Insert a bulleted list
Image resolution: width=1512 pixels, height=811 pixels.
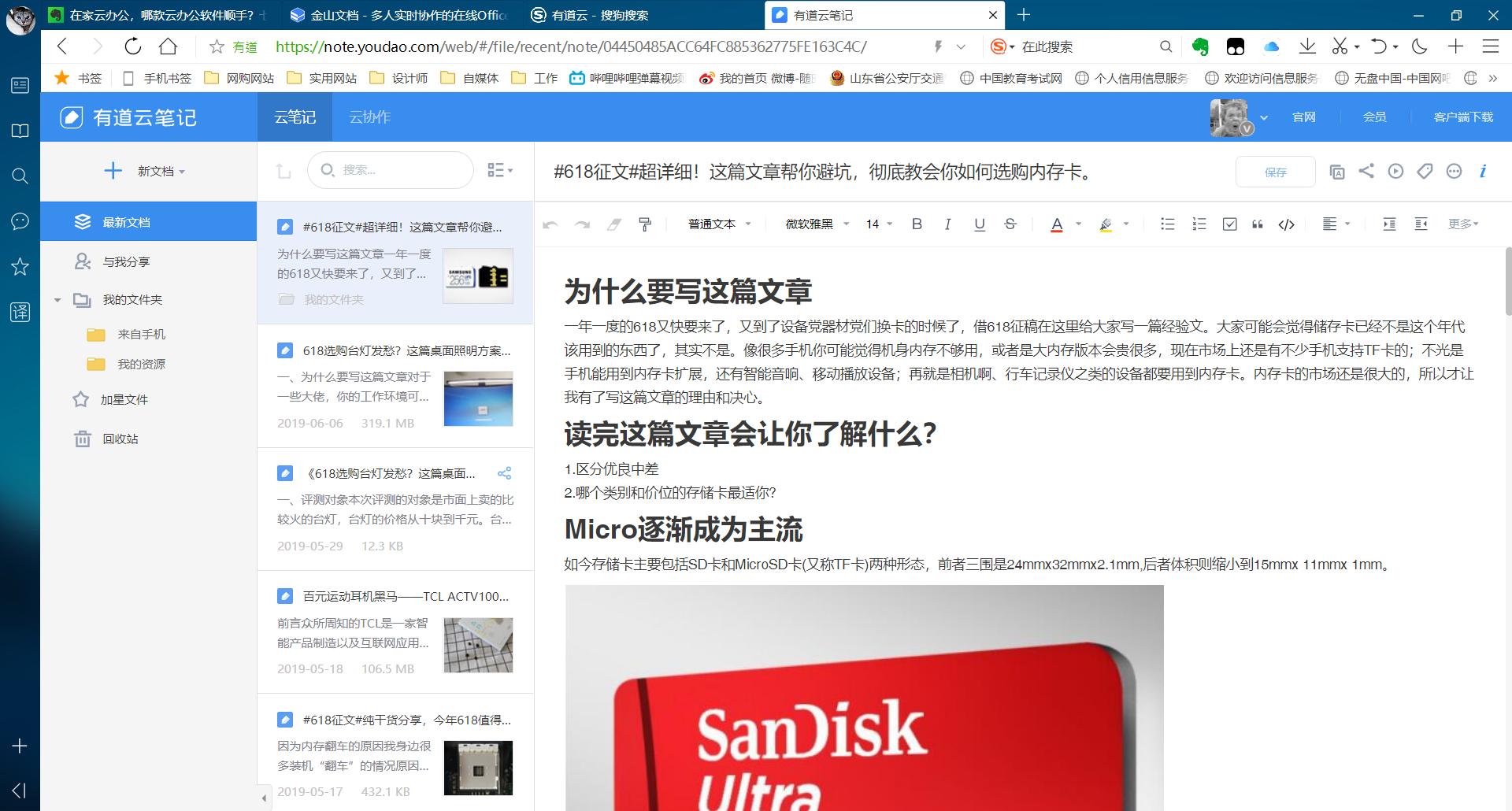pos(1167,224)
